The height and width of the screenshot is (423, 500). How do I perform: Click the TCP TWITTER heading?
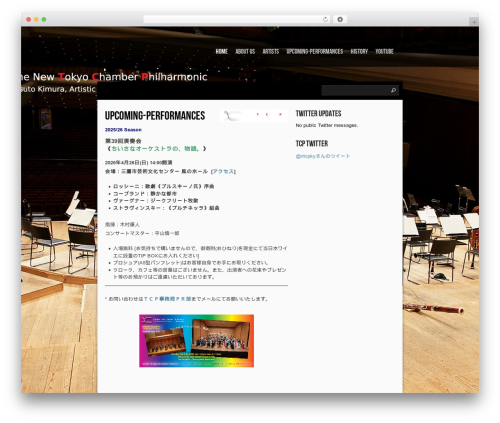tap(312, 144)
